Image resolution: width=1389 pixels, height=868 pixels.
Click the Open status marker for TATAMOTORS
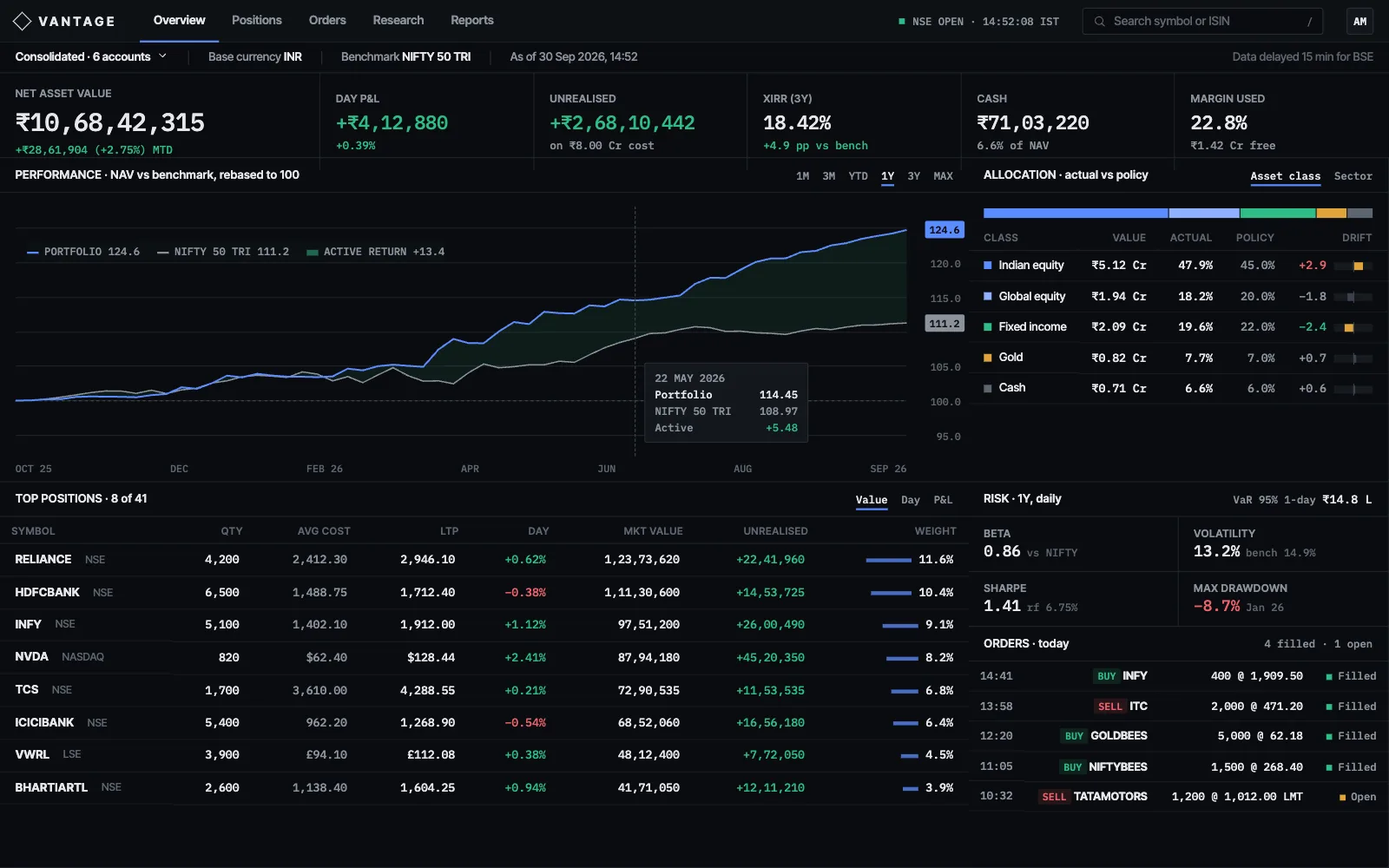click(x=1343, y=797)
